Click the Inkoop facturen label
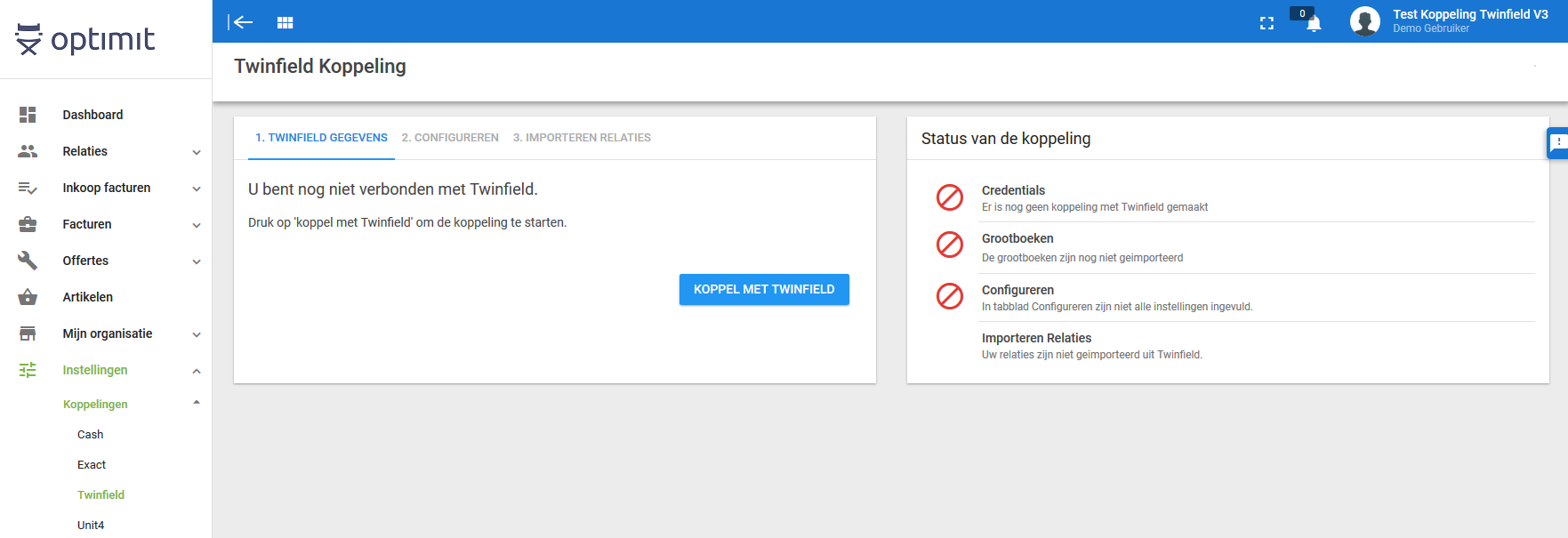Screen dimensions: 1568x538 pos(107,188)
